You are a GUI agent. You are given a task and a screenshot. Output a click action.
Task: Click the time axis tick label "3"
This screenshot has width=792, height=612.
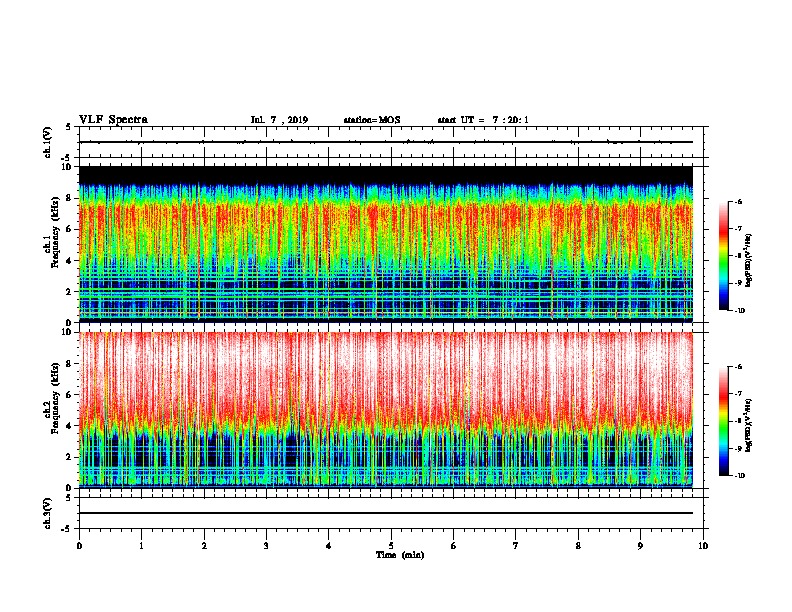(x=266, y=546)
